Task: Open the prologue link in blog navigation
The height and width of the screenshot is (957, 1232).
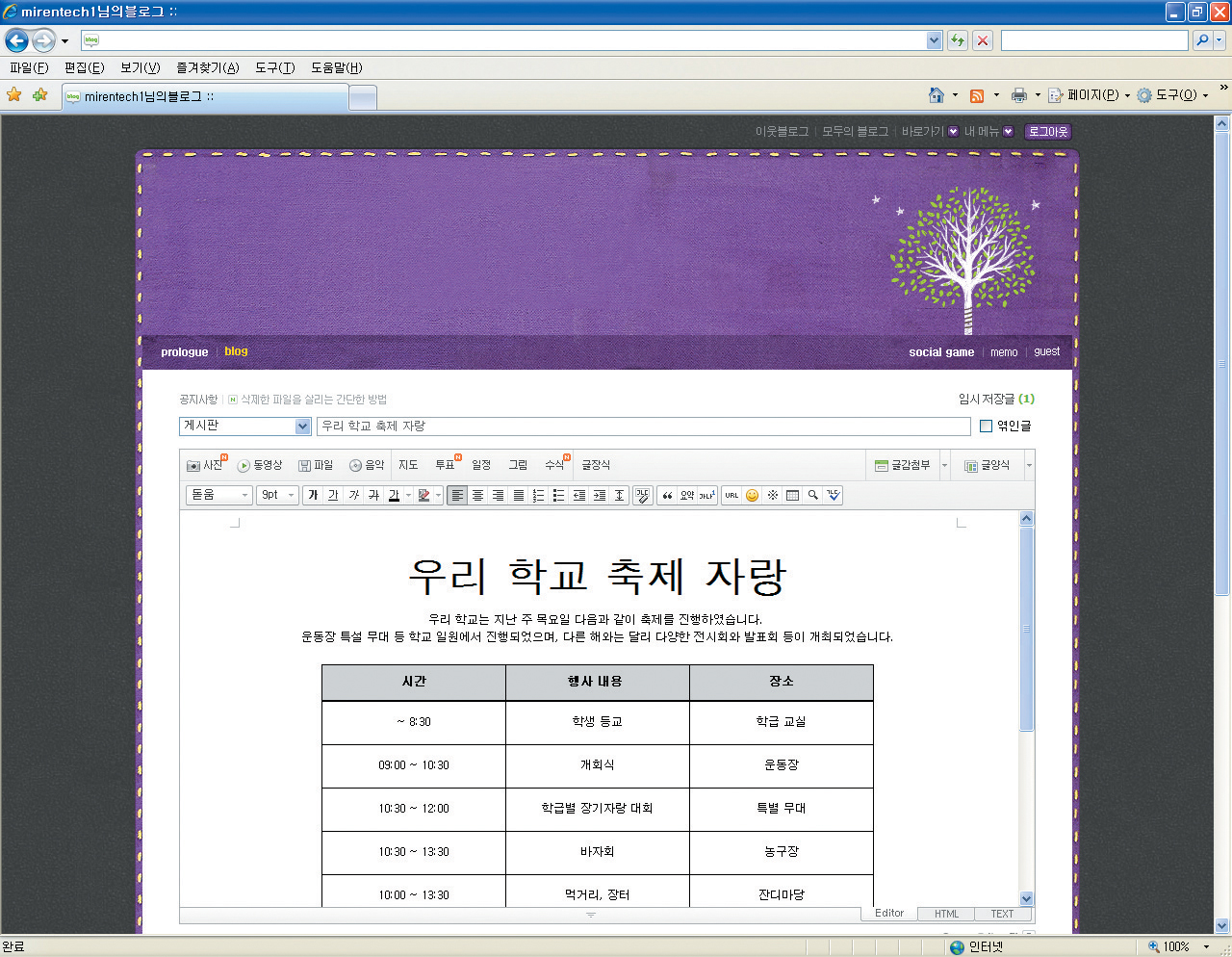Action: (184, 352)
